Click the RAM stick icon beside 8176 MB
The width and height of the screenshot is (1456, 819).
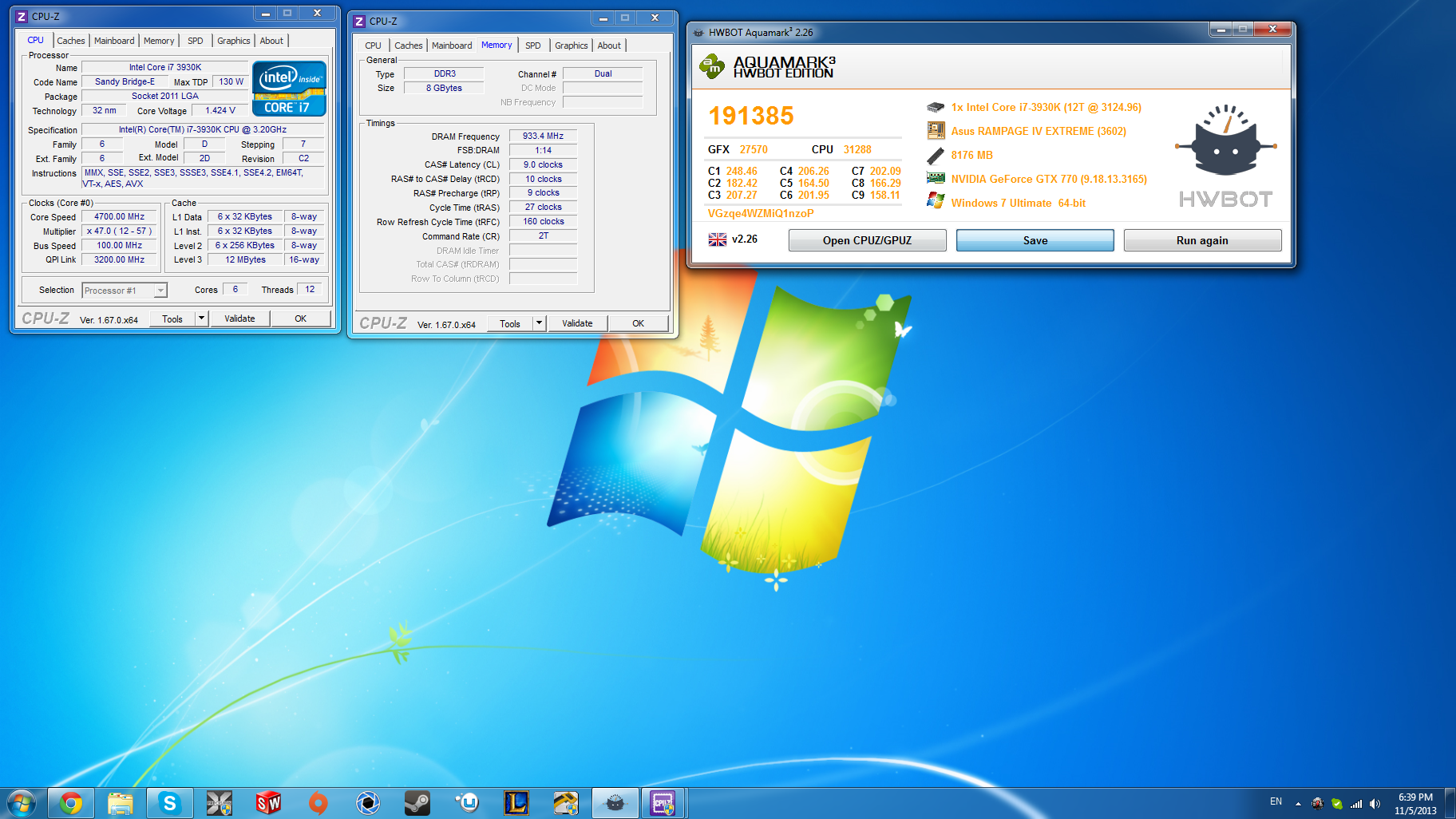(936, 156)
